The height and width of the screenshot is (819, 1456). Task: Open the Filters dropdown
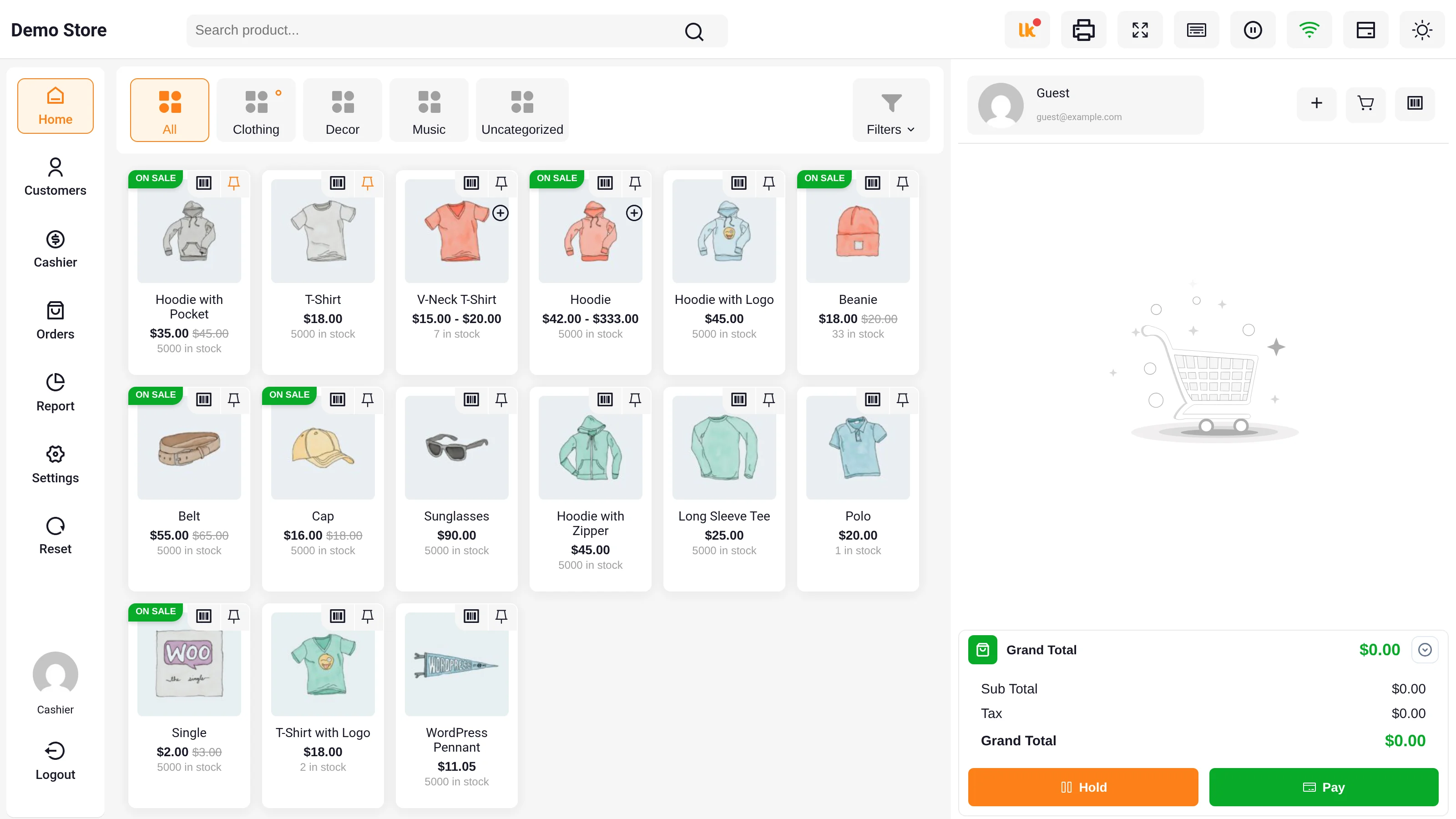click(891, 111)
